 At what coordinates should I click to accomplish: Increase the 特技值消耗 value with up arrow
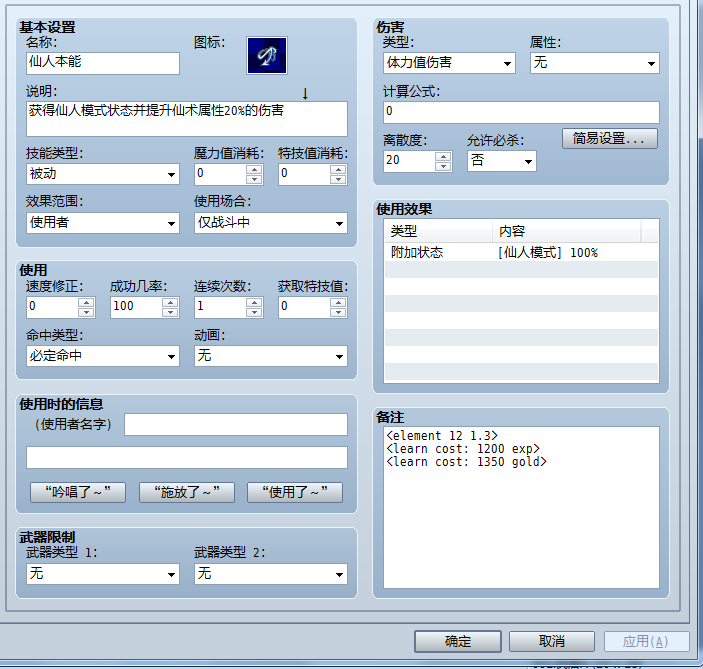point(338,169)
